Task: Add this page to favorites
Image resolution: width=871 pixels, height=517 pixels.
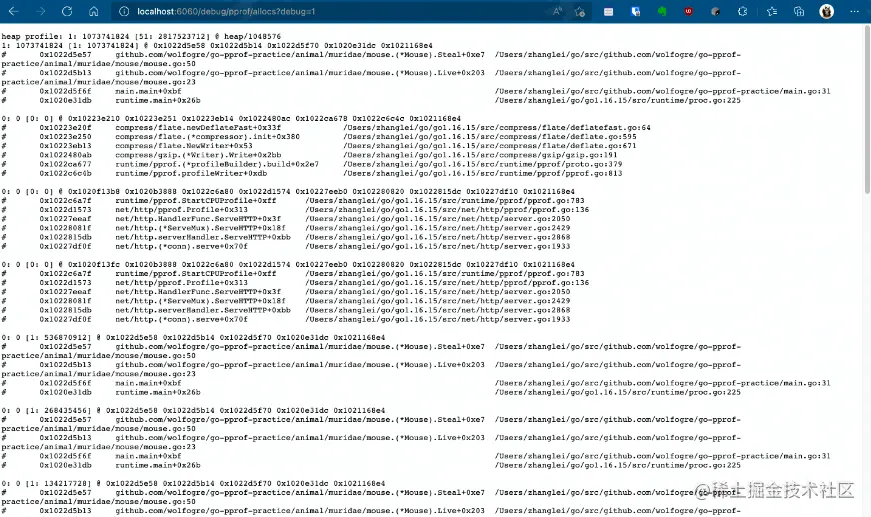Action: [x=579, y=11]
